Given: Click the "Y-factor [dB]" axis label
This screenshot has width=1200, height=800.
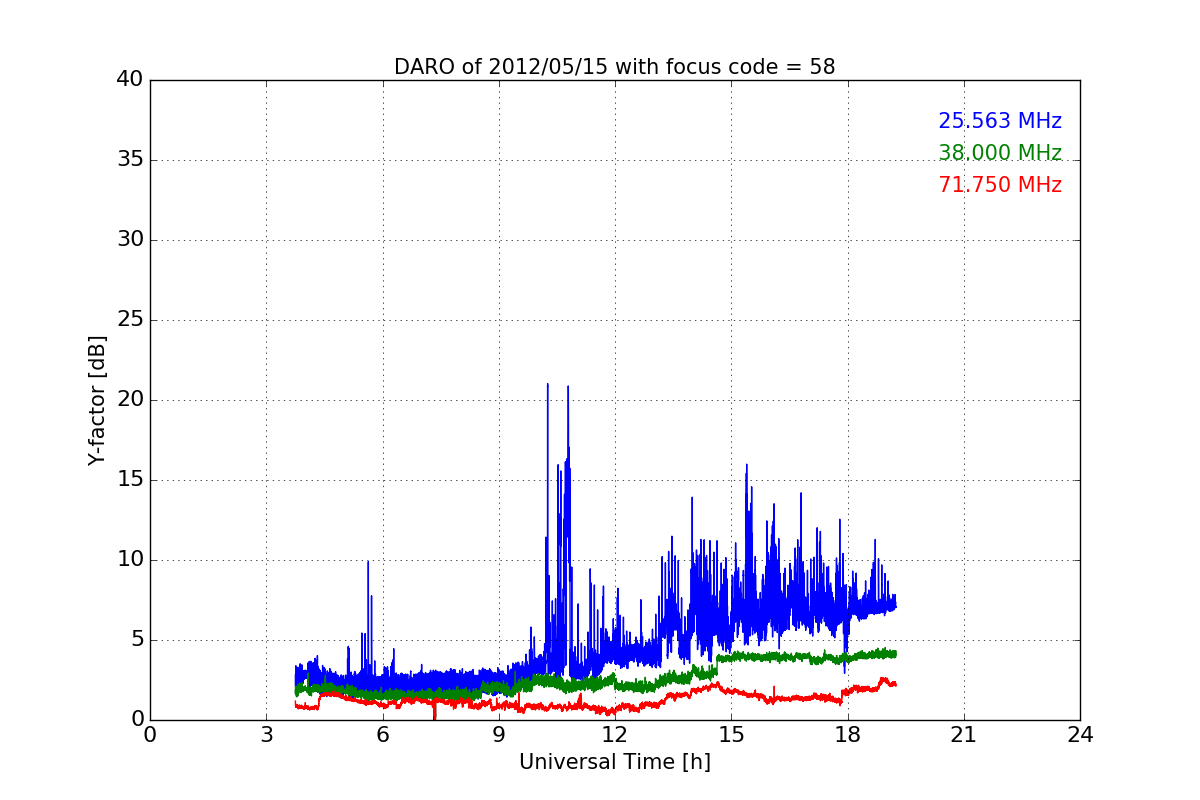Looking at the screenshot, I should [97, 400].
